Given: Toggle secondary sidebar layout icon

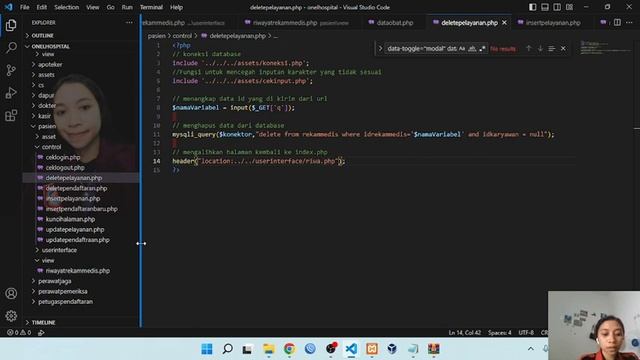Looking at the screenshot, I should 557,7.
